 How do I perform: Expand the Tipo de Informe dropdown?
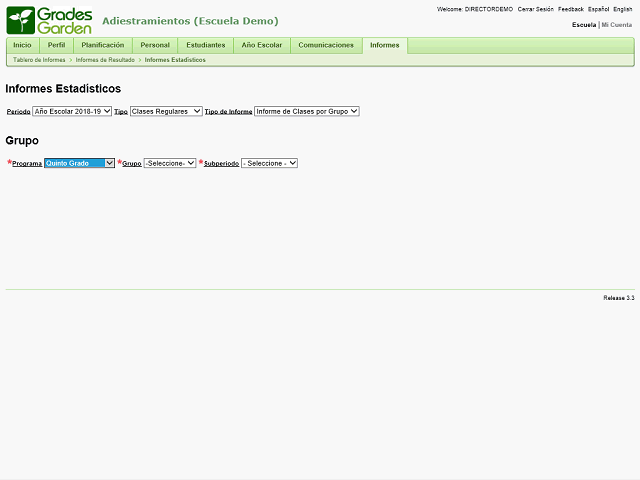(x=306, y=111)
